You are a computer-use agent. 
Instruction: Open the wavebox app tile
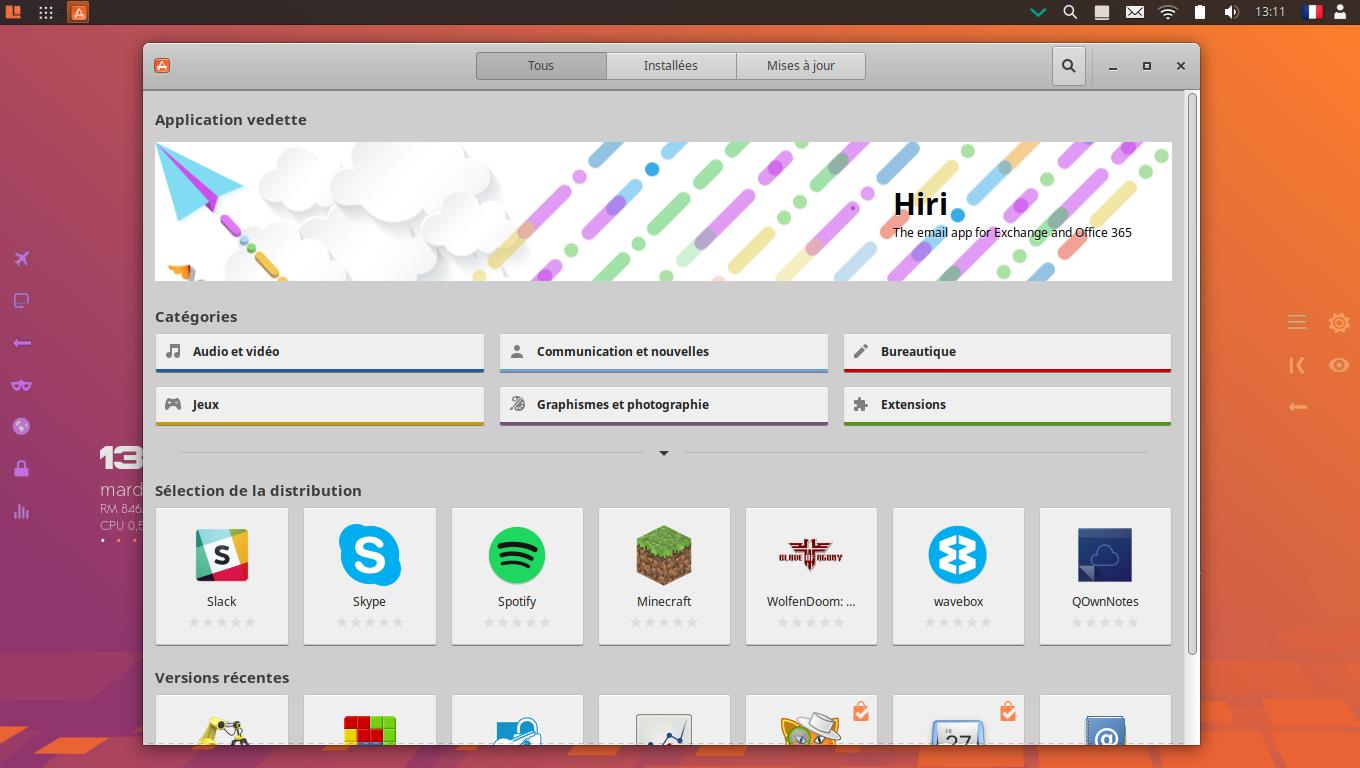[958, 576]
